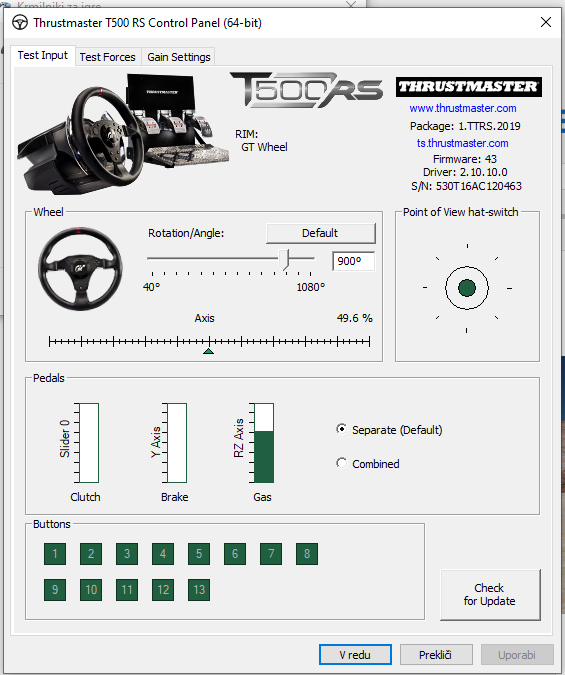This screenshot has height=675, width=565.
Task: Open ts.thrustmaster.com support link
Action: point(463,143)
